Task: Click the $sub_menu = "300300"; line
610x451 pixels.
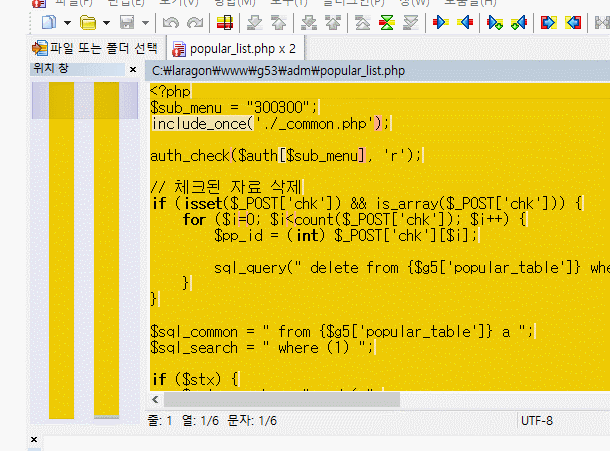Action: click(x=234, y=107)
